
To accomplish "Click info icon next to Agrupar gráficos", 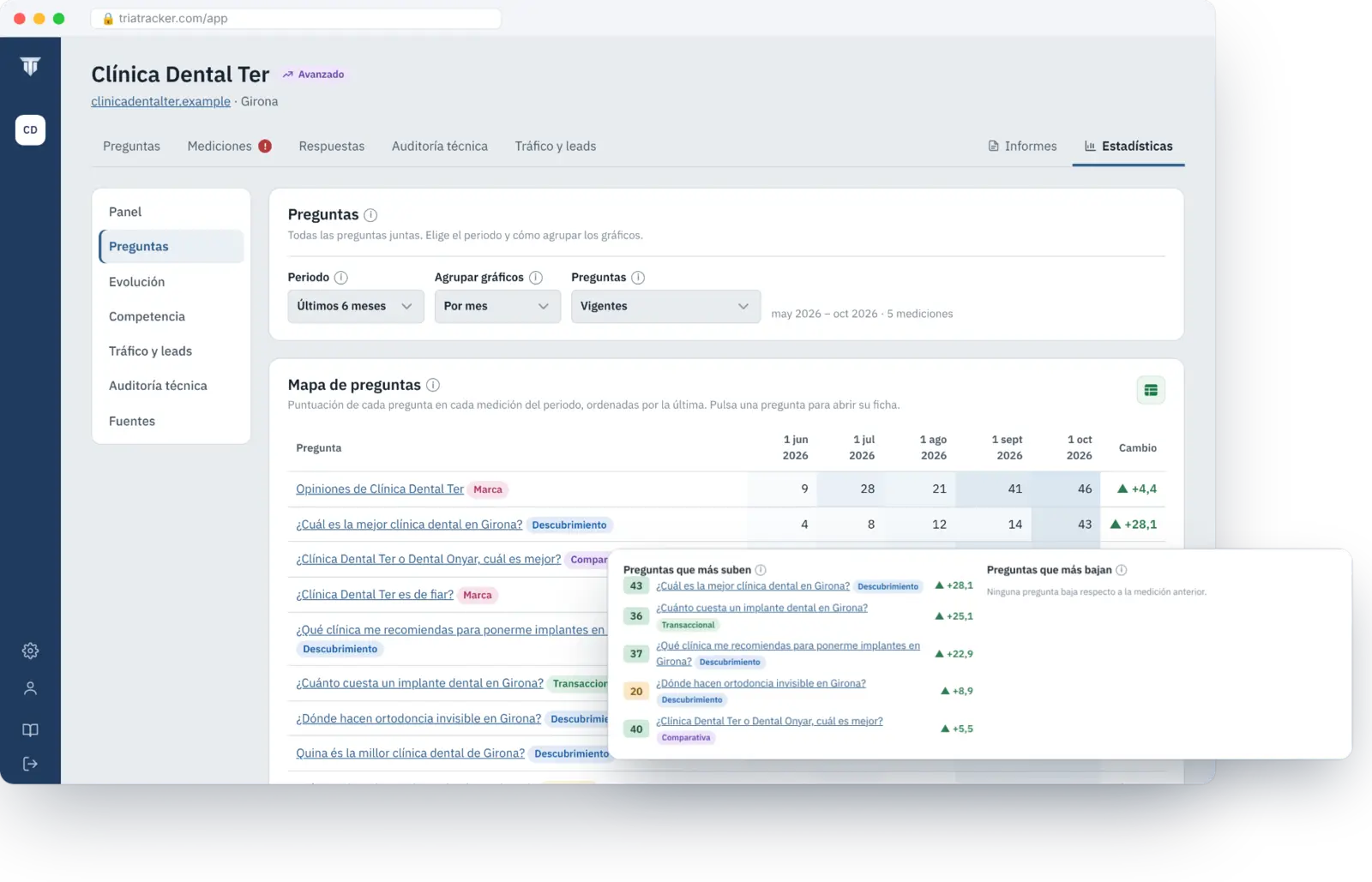I will point(536,278).
